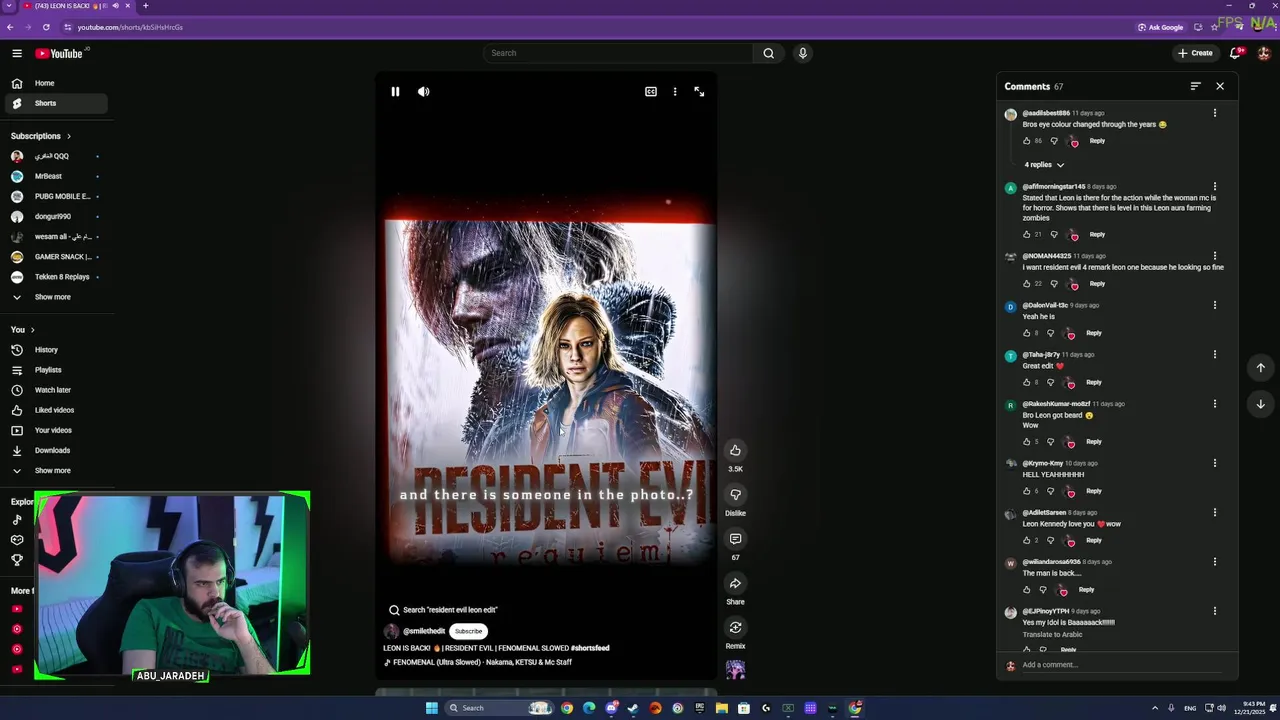
Task: Click the sound thumbnail below Remix
Action: tap(735, 670)
